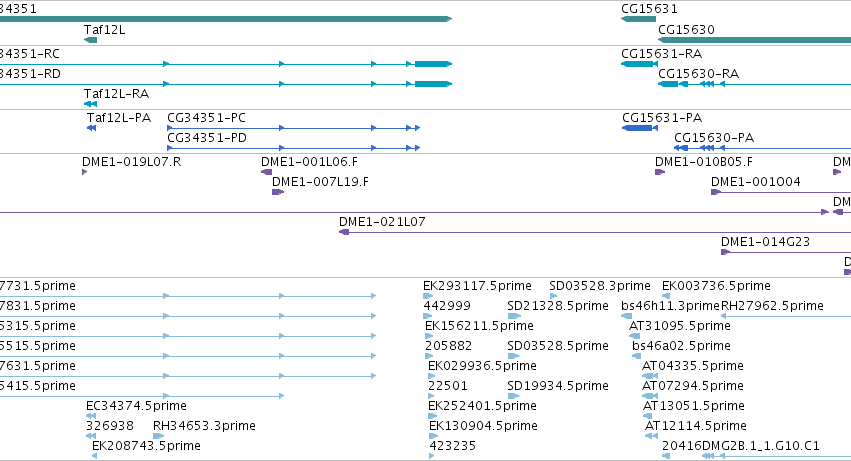
Task: Click the 20416DMG2B.1_1.G10.C1 label
Action: click(x=741, y=447)
